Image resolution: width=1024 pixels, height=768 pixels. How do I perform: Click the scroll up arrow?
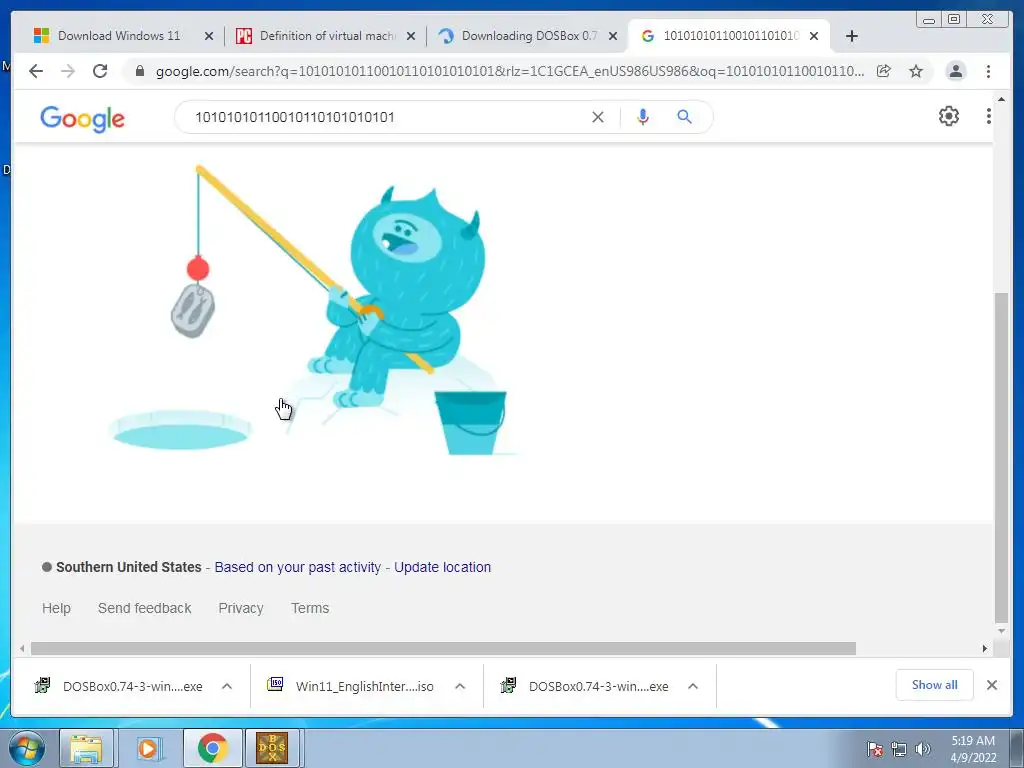[x=1001, y=99]
